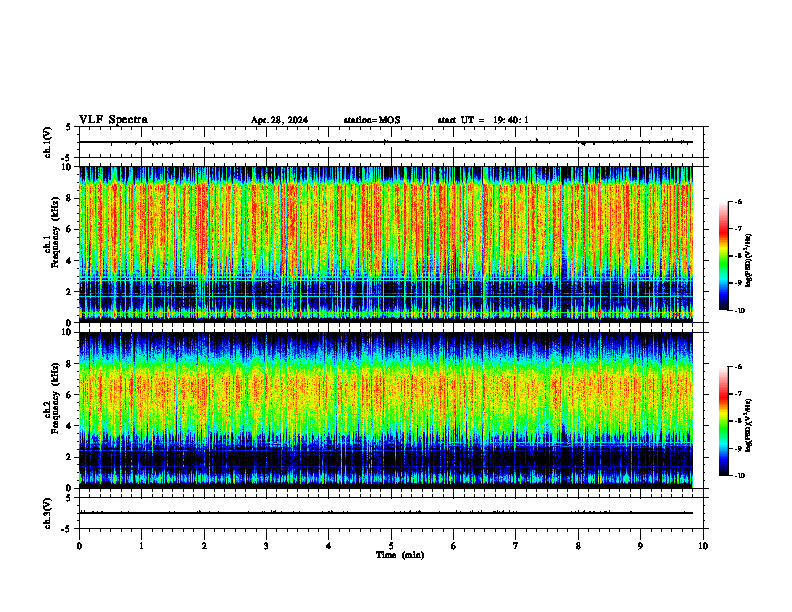Screen dimensions: 792x612
Task: Click the "-6" label on ch.1 colorbar
Action: [x=738, y=201]
